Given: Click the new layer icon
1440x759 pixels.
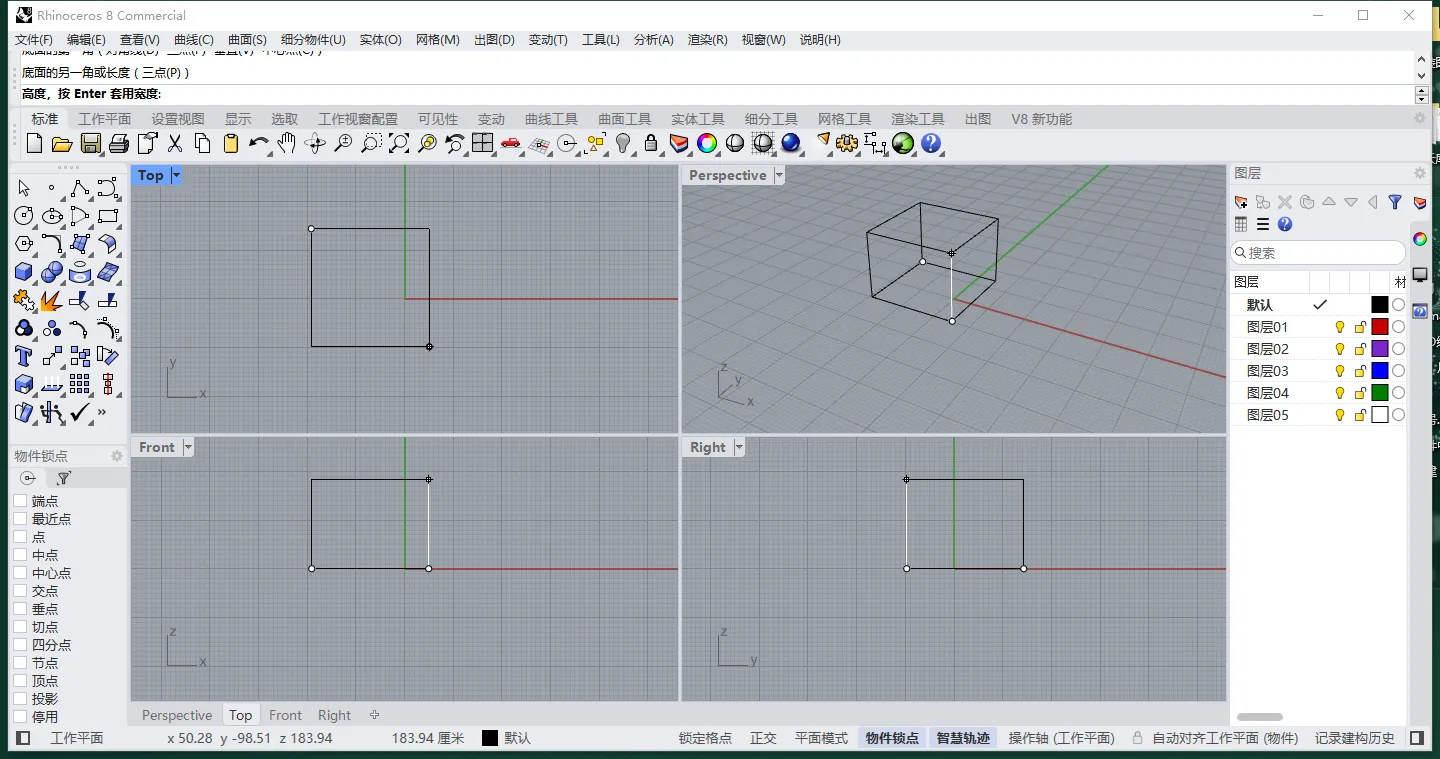Looking at the screenshot, I should coord(1241,202).
